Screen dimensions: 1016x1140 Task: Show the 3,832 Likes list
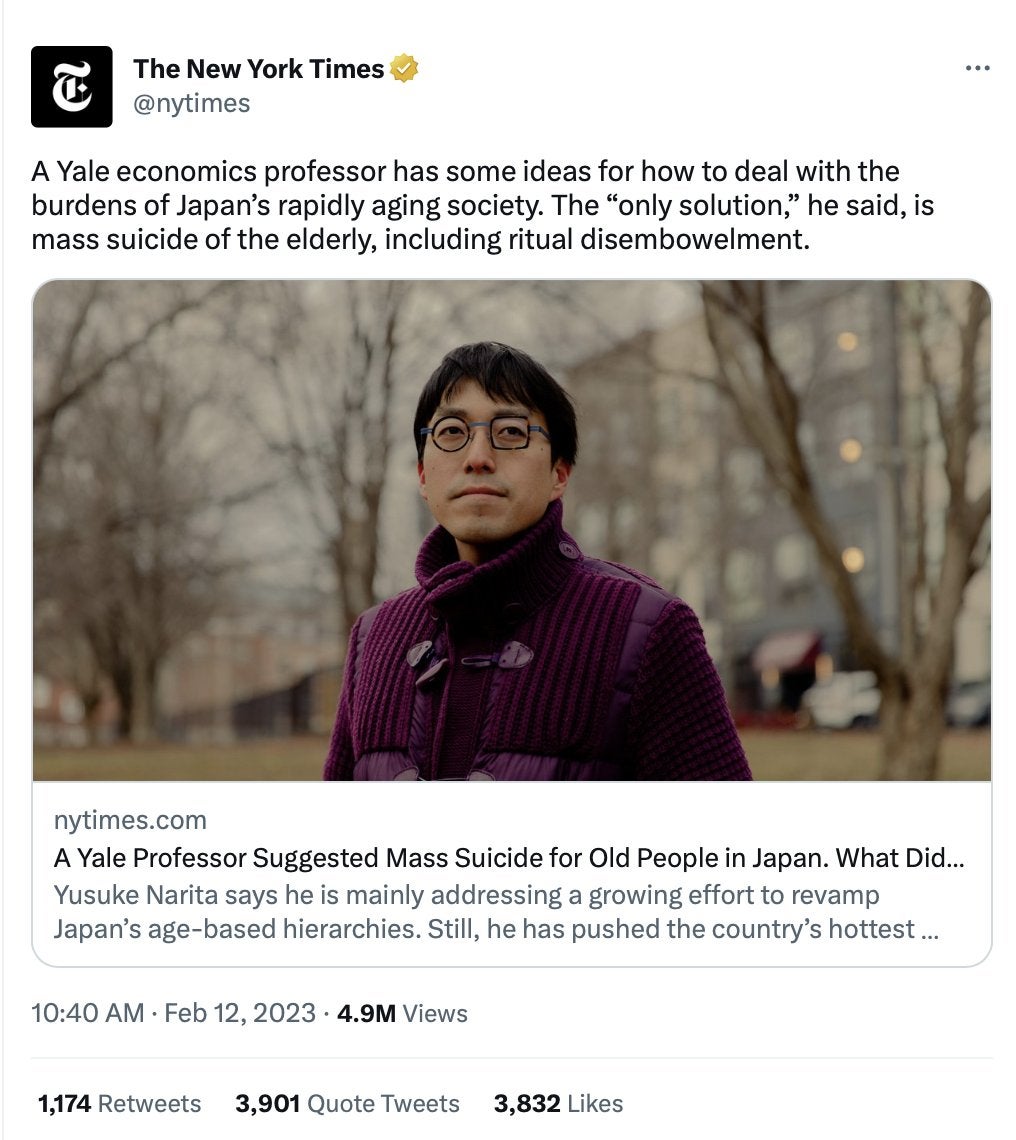click(x=558, y=1103)
